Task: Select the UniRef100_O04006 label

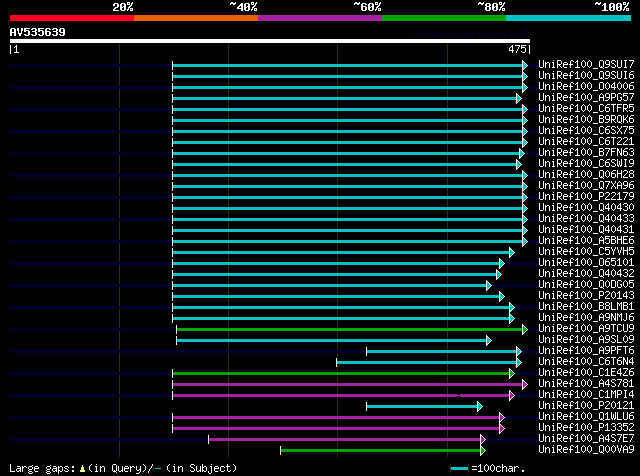Action: [586, 87]
